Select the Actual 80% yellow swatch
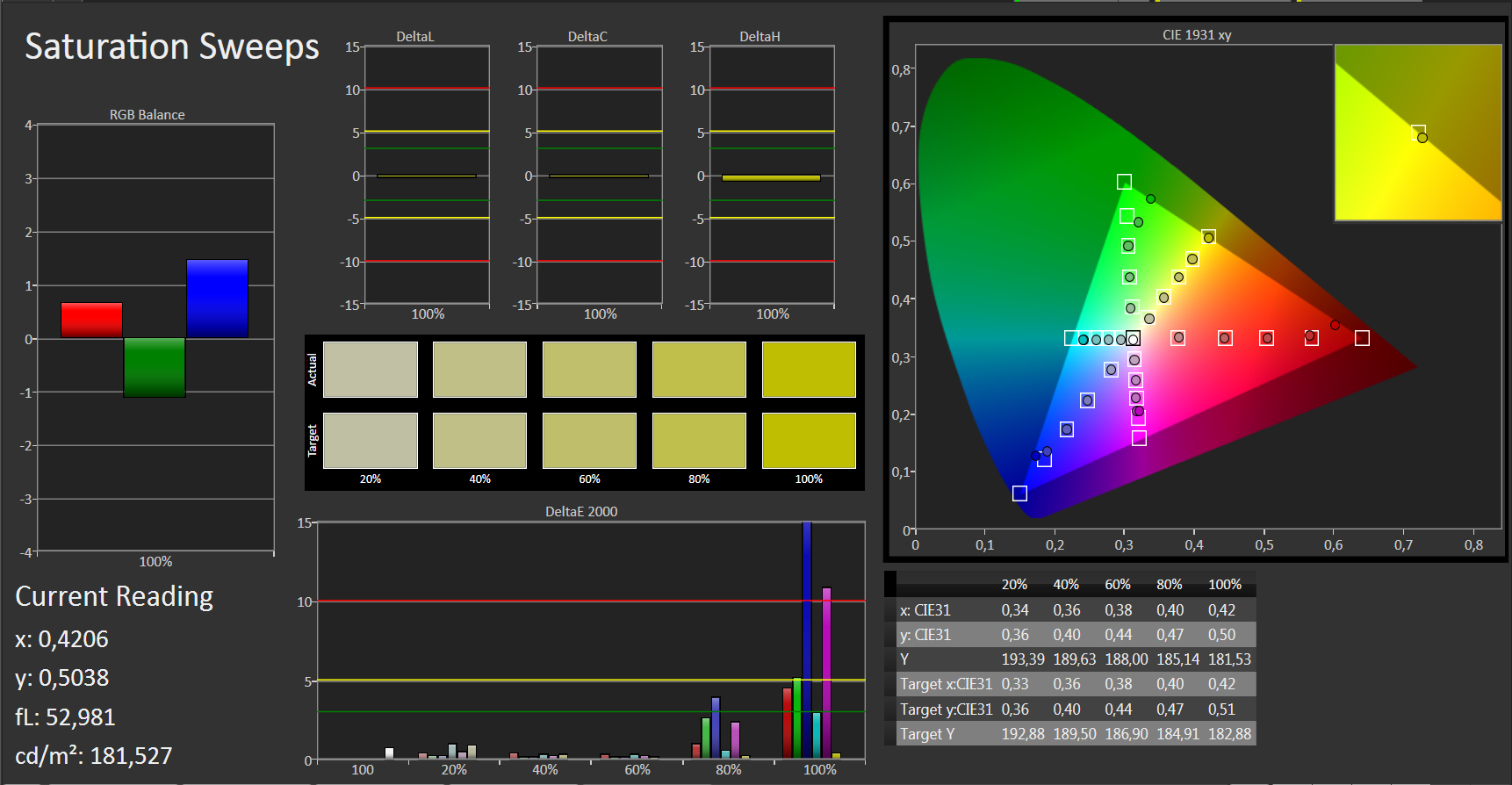This screenshot has width=1512, height=785. pos(699,370)
